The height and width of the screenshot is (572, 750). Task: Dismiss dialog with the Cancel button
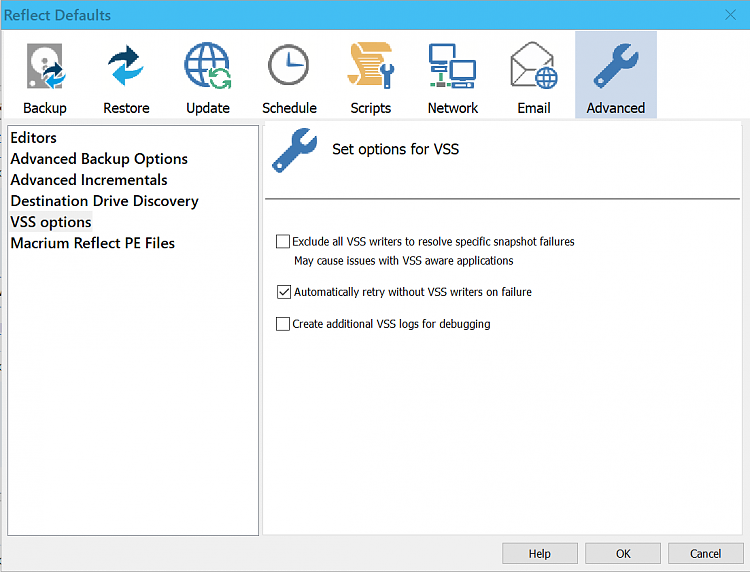click(706, 553)
